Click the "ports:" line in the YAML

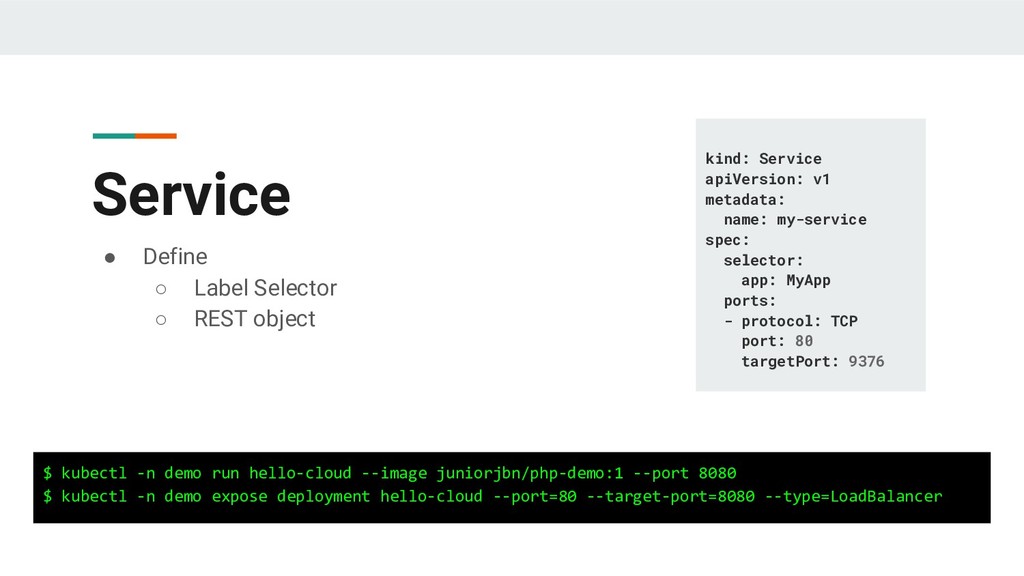[750, 300]
